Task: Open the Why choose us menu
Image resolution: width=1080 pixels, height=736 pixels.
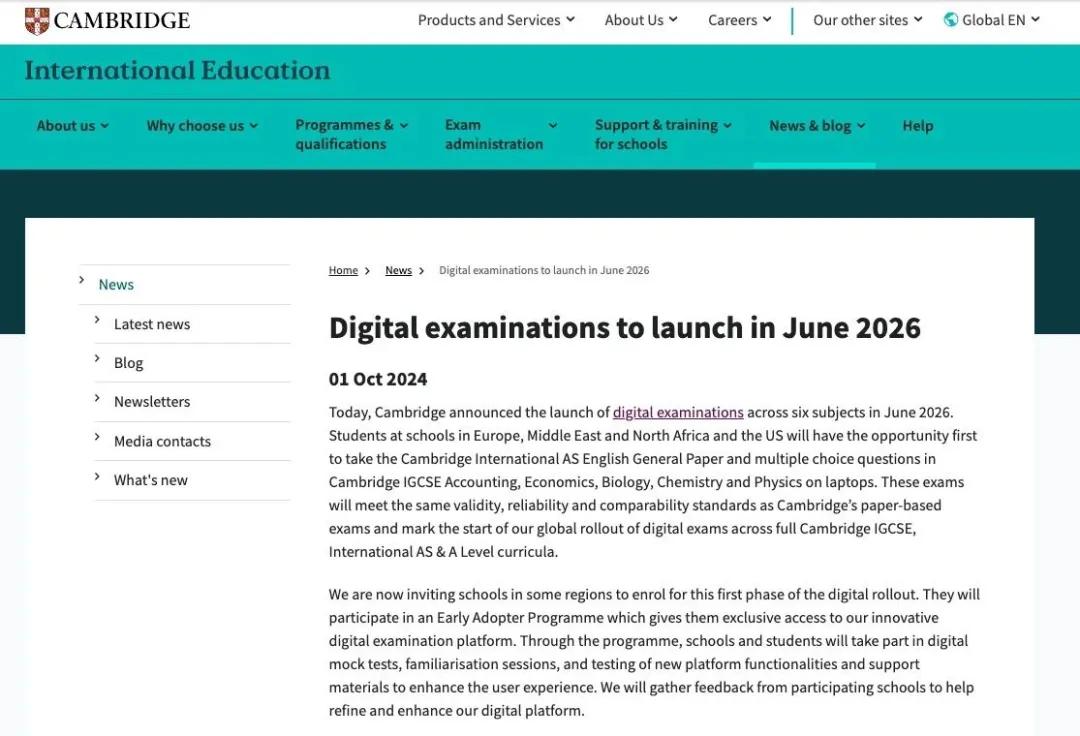Action: pyautogui.click(x=202, y=126)
